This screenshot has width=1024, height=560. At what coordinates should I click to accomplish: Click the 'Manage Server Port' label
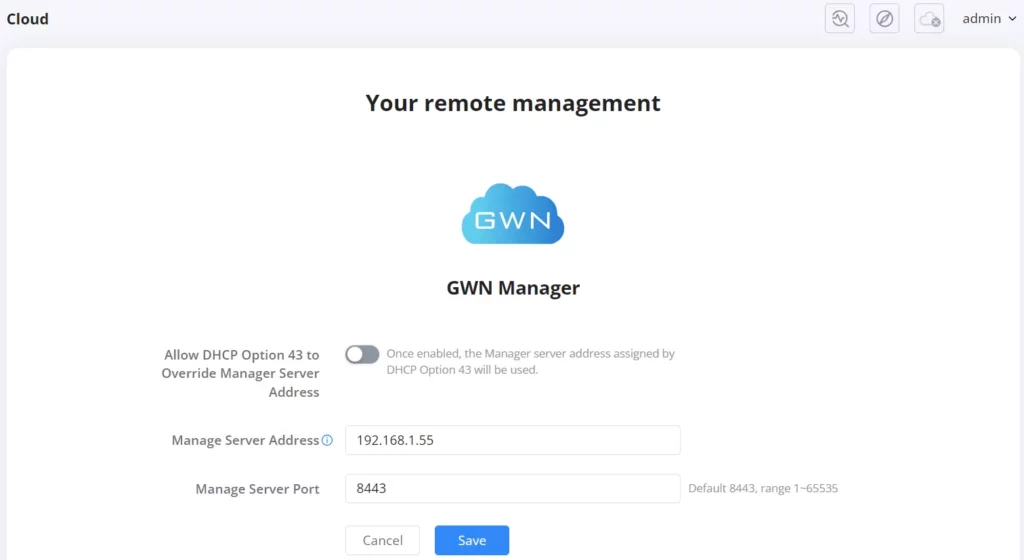pyautogui.click(x=257, y=489)
